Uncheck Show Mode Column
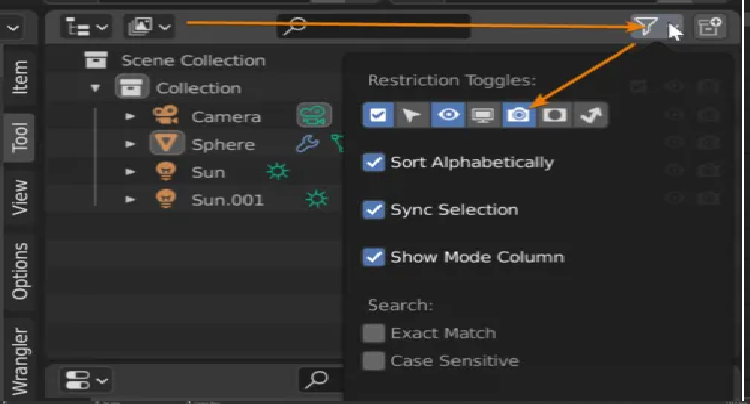This screenshot has height=404, width=750. click(x=375, y=257)
